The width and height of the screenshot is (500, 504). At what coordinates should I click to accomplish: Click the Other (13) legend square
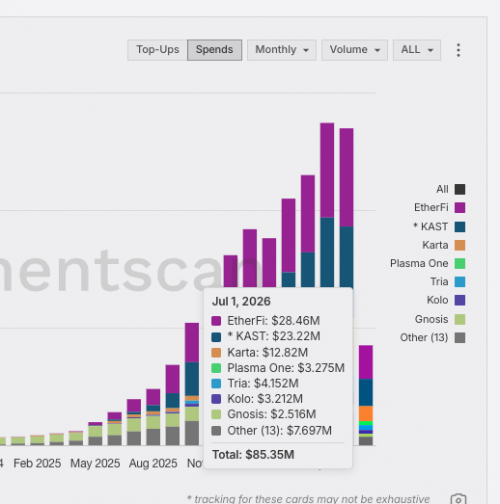(x=460, y=338)
